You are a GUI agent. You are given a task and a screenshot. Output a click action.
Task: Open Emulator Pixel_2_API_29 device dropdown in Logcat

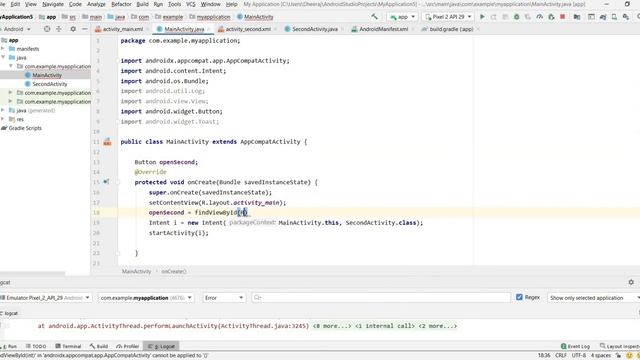point(45,298)
